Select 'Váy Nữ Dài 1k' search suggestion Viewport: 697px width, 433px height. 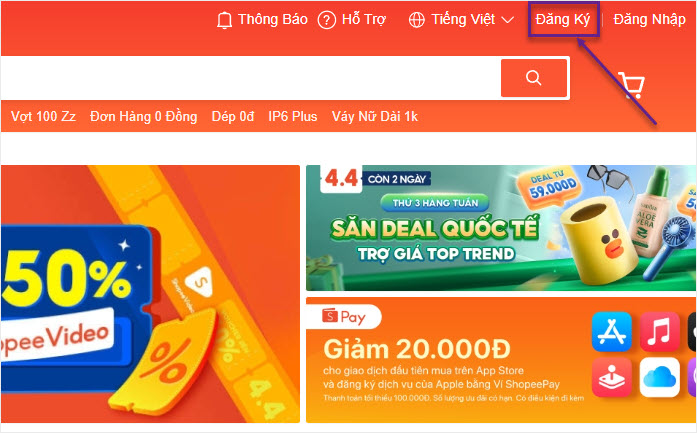point(375,116)
